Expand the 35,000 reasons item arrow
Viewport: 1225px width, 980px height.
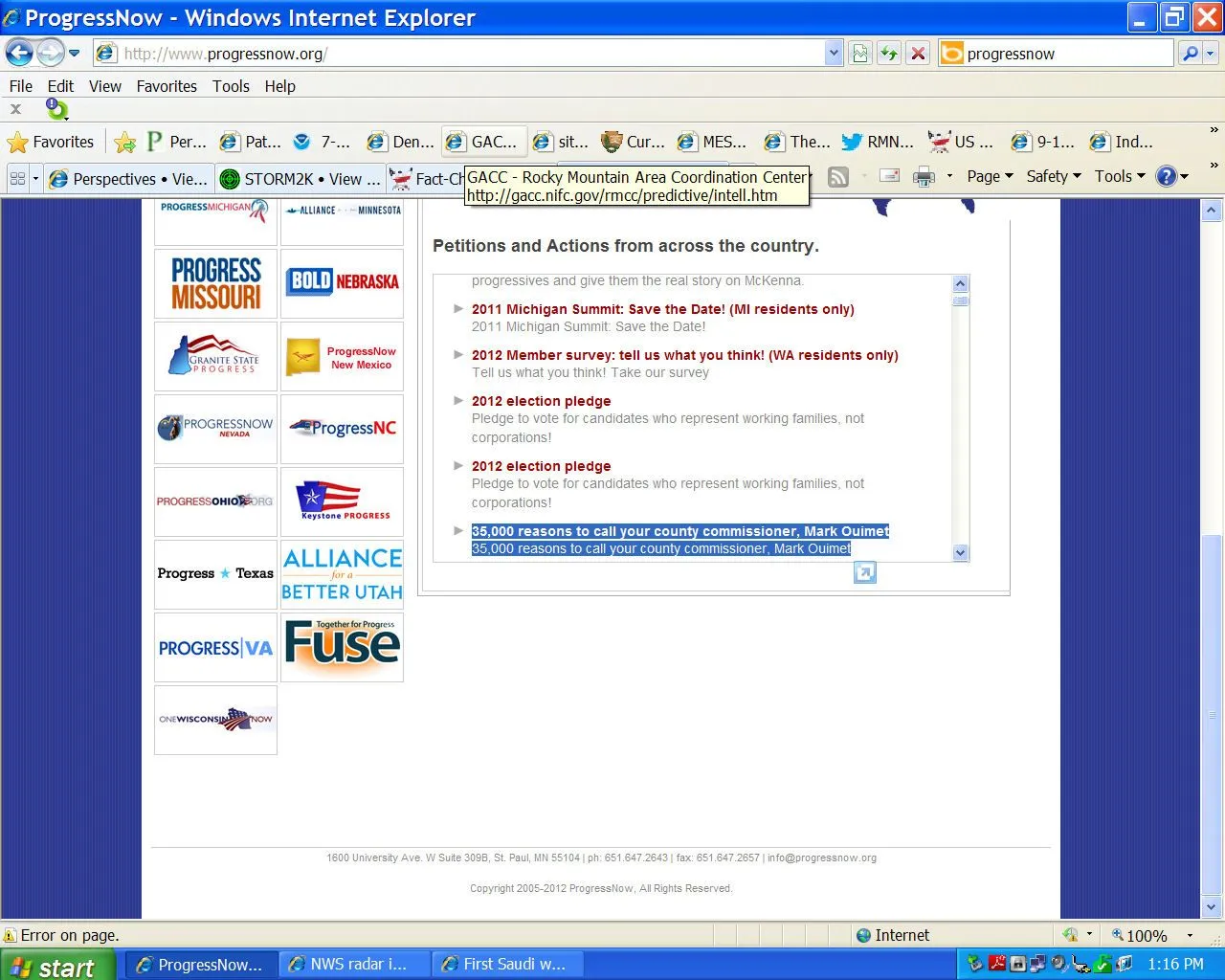click(x=458, y=531)
